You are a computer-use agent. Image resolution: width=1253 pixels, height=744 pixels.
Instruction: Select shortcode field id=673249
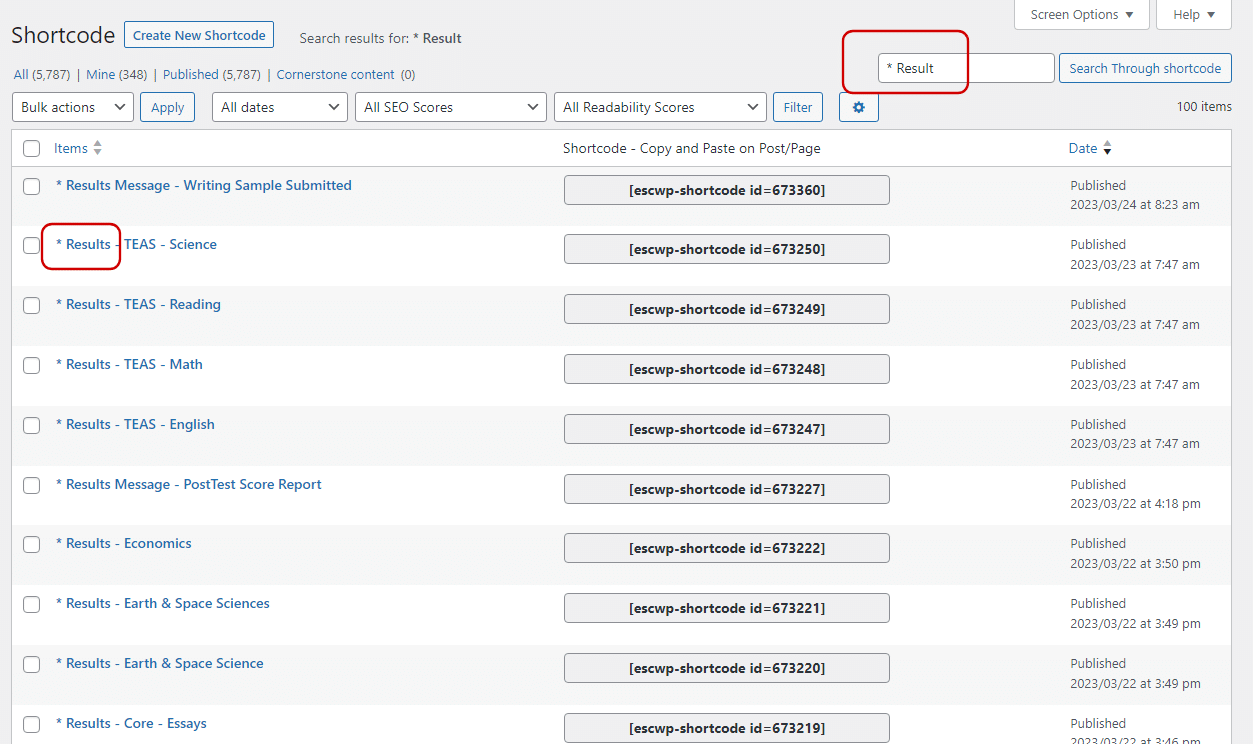pyautogui.click(x=727, y=309)
